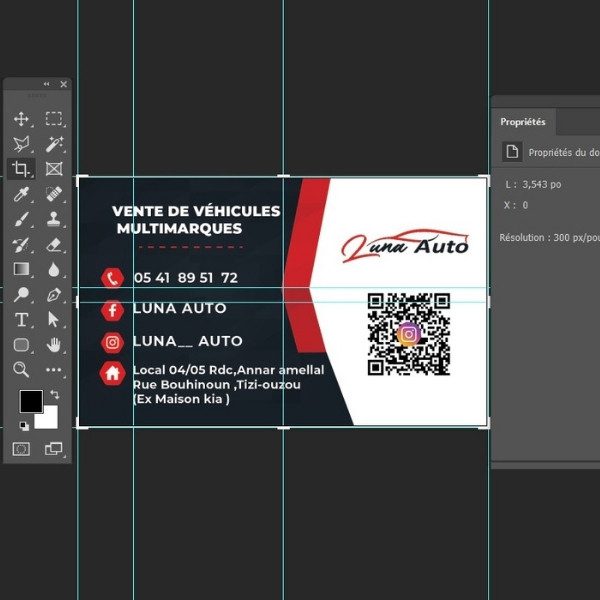Switch to the Propriétés tab
This screenshot has height=600, width=600.
click(523, 122)
